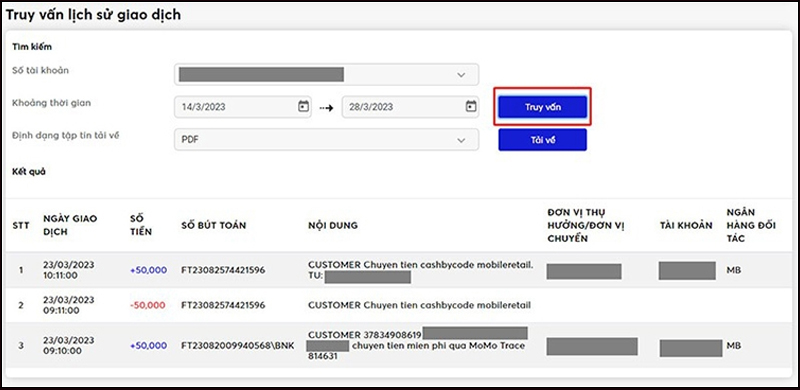The width and height of the screenshot is (800, 390).
Task: Open the end date calendar icon
Action: [471, 106]
